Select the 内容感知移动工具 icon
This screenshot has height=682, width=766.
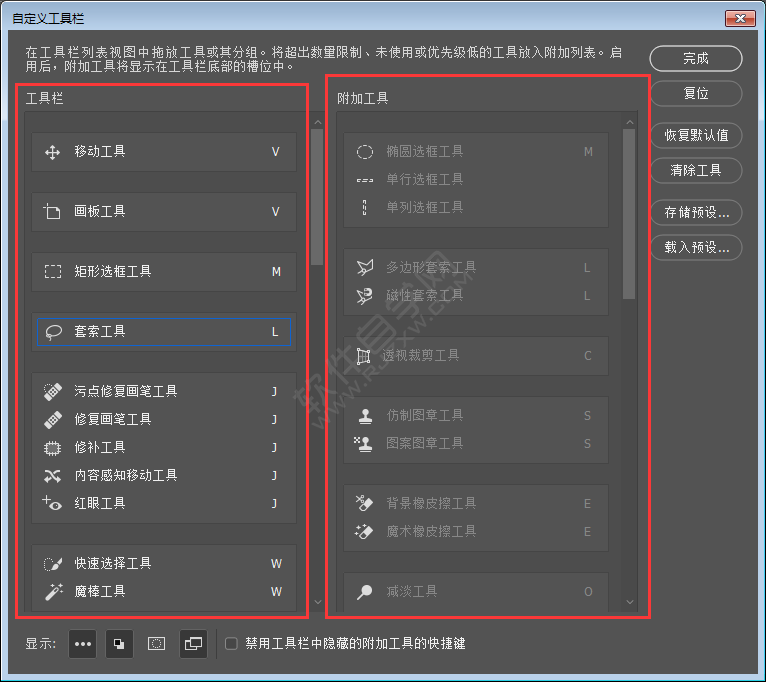pos(52,475)
